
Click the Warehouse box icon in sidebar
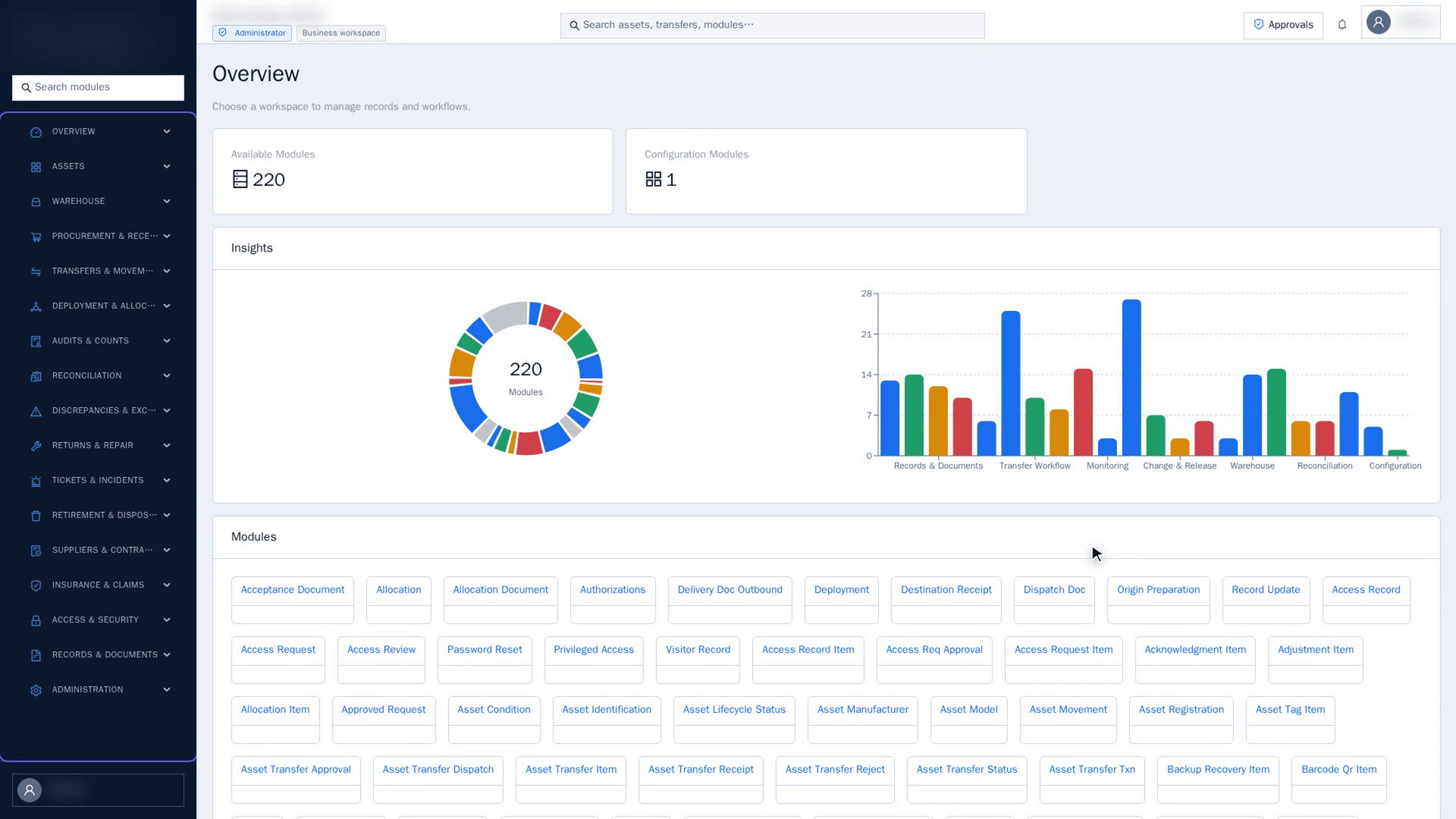tap(36, 202)
